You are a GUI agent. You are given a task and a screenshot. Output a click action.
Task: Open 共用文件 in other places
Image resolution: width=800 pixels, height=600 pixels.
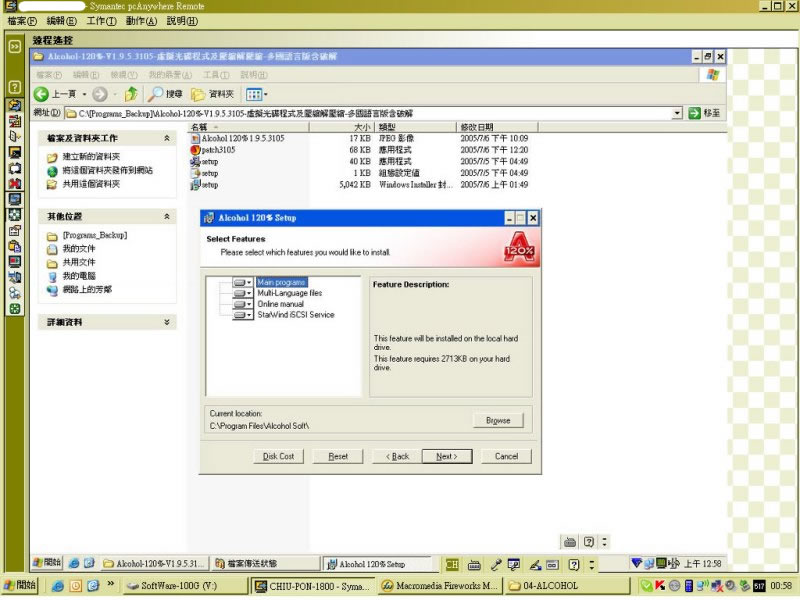click(79, 263)
